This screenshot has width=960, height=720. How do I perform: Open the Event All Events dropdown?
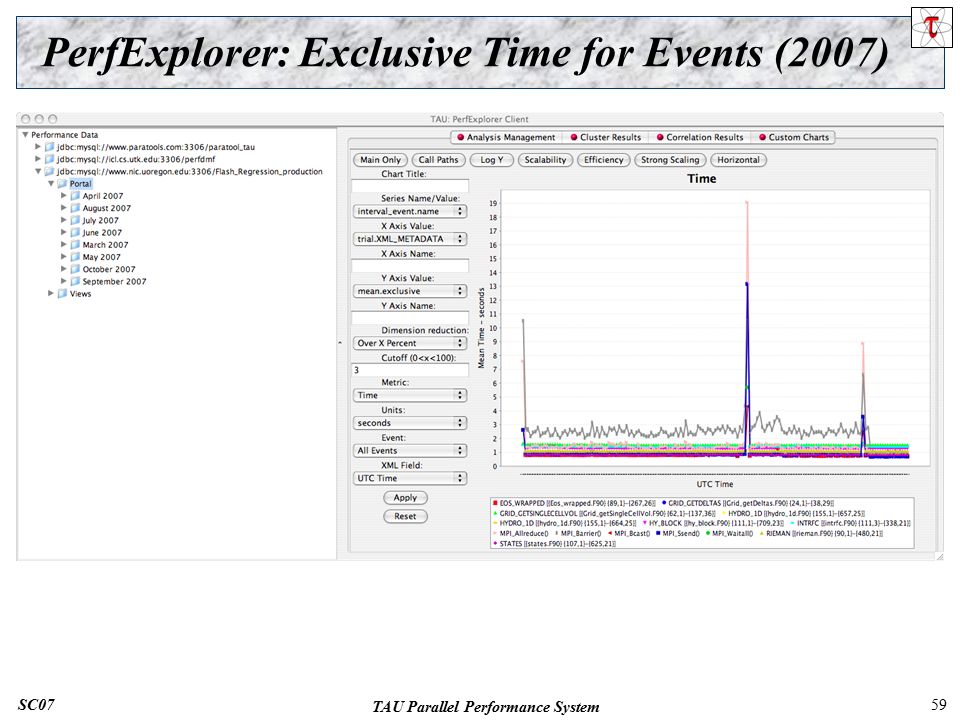pos(410,451)
